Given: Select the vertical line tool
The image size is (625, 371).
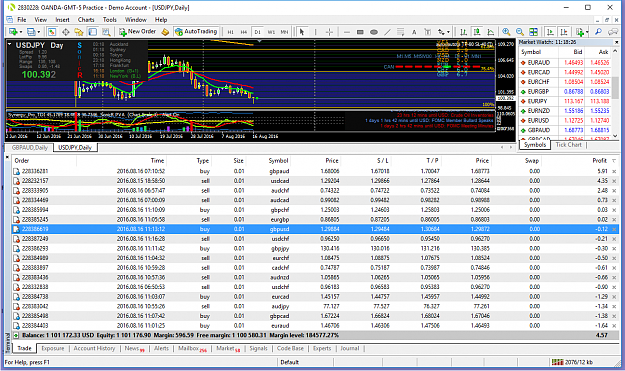Looking at the screenshot, I should pos(315,32).
